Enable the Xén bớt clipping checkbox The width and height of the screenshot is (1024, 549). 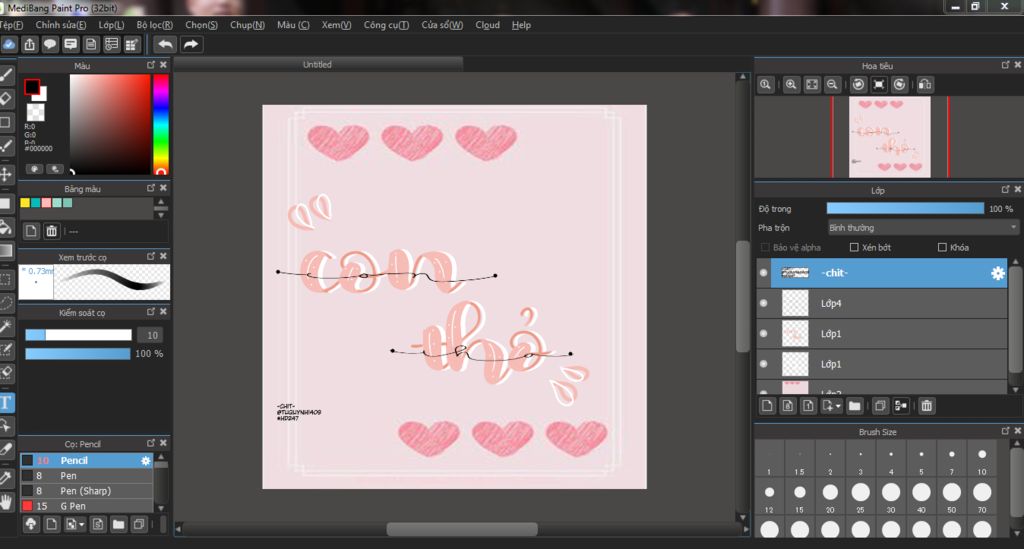click(854, 247)
